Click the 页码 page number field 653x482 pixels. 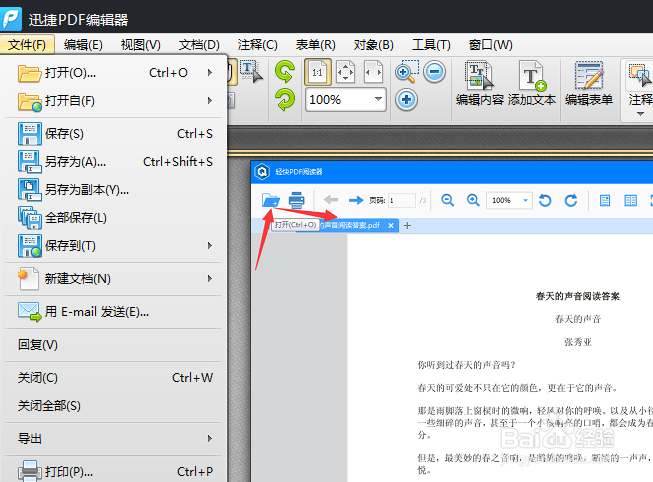[x=401, y=200]
